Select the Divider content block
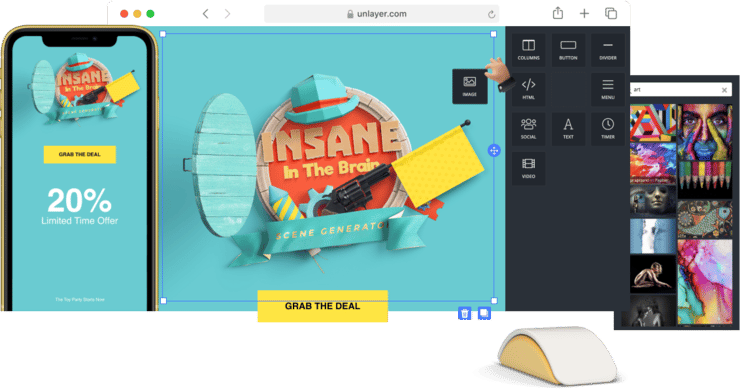Screen dimensions: 740x389 point(607,50)
